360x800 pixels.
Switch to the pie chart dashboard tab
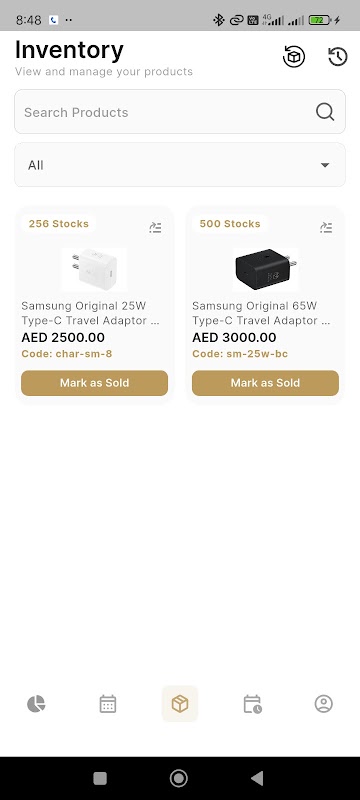tap(36, 704)
